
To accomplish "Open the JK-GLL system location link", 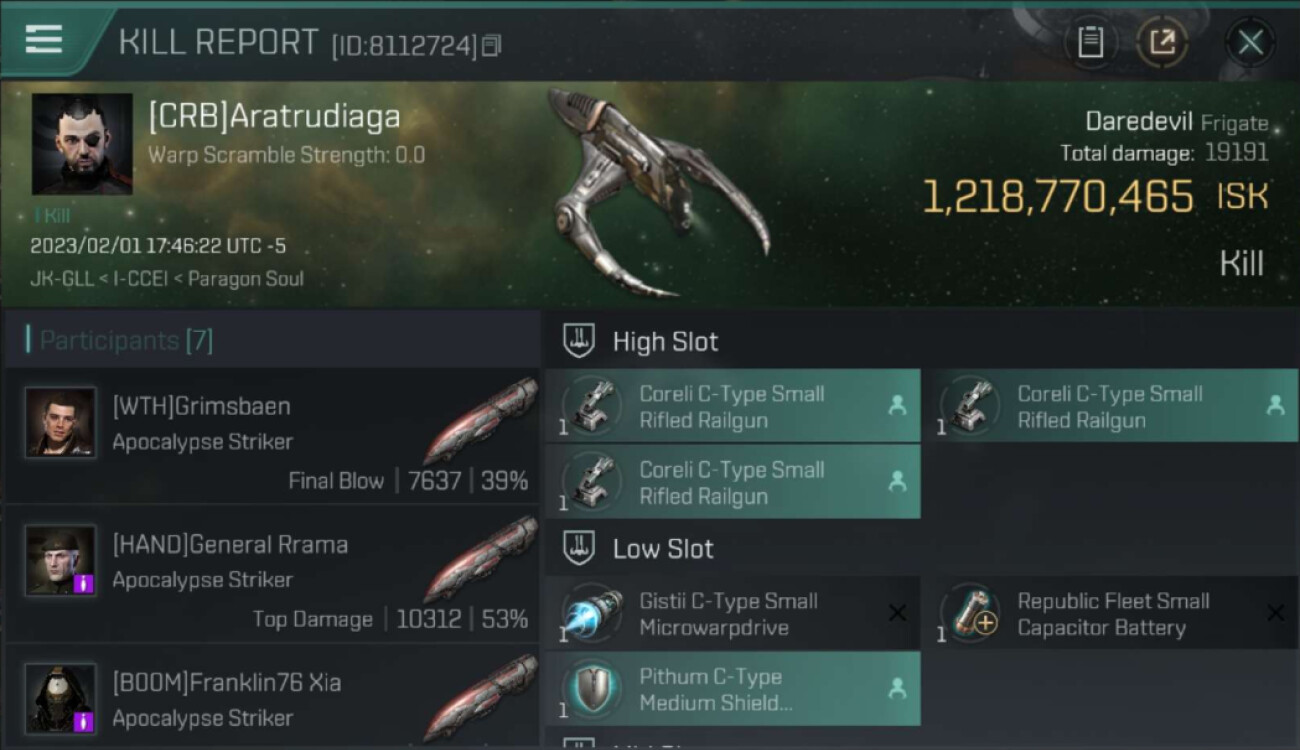I will (x=61, y=278).
